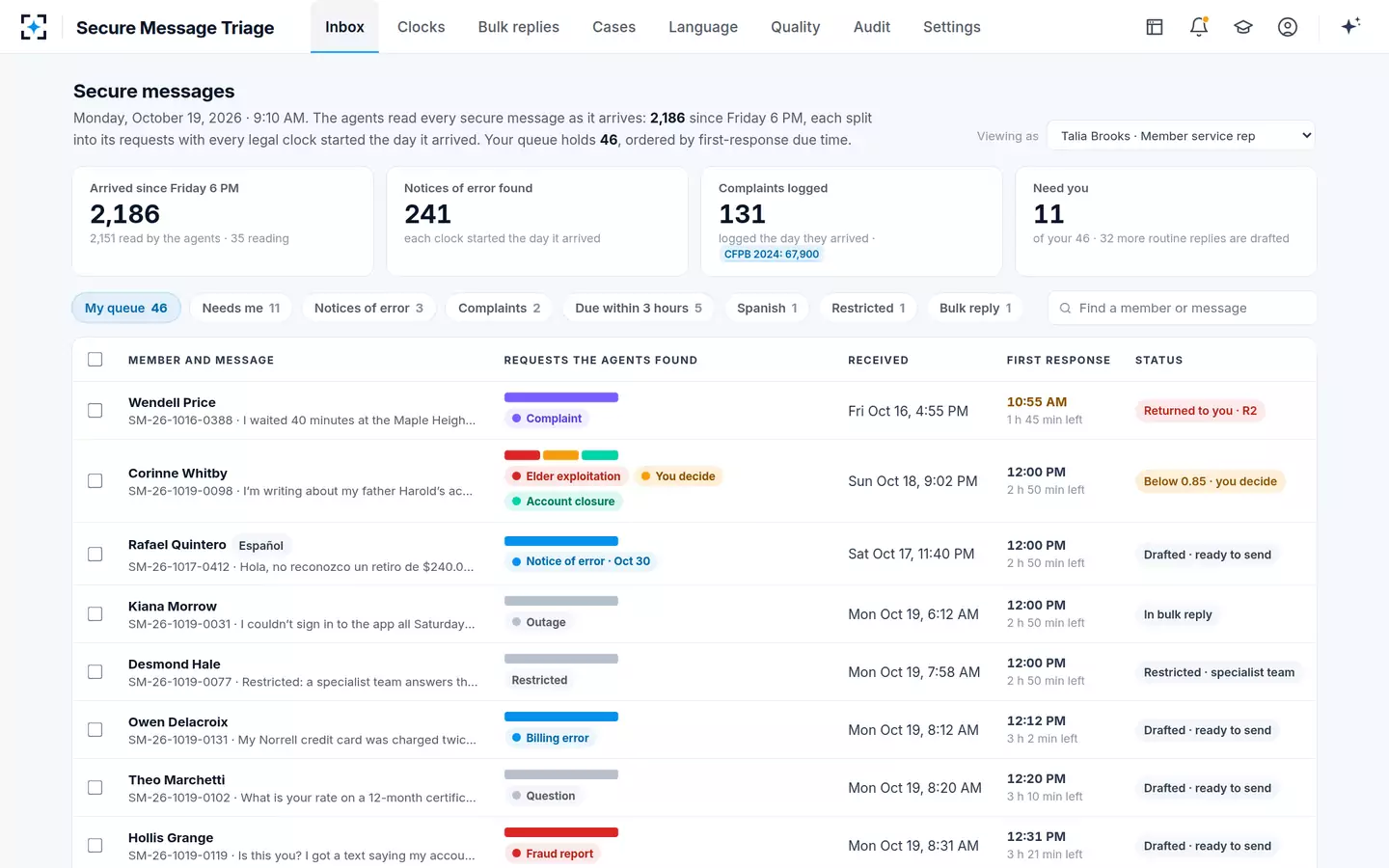Filter to Restricted messages
The image size is (1389, 868).
868,309
